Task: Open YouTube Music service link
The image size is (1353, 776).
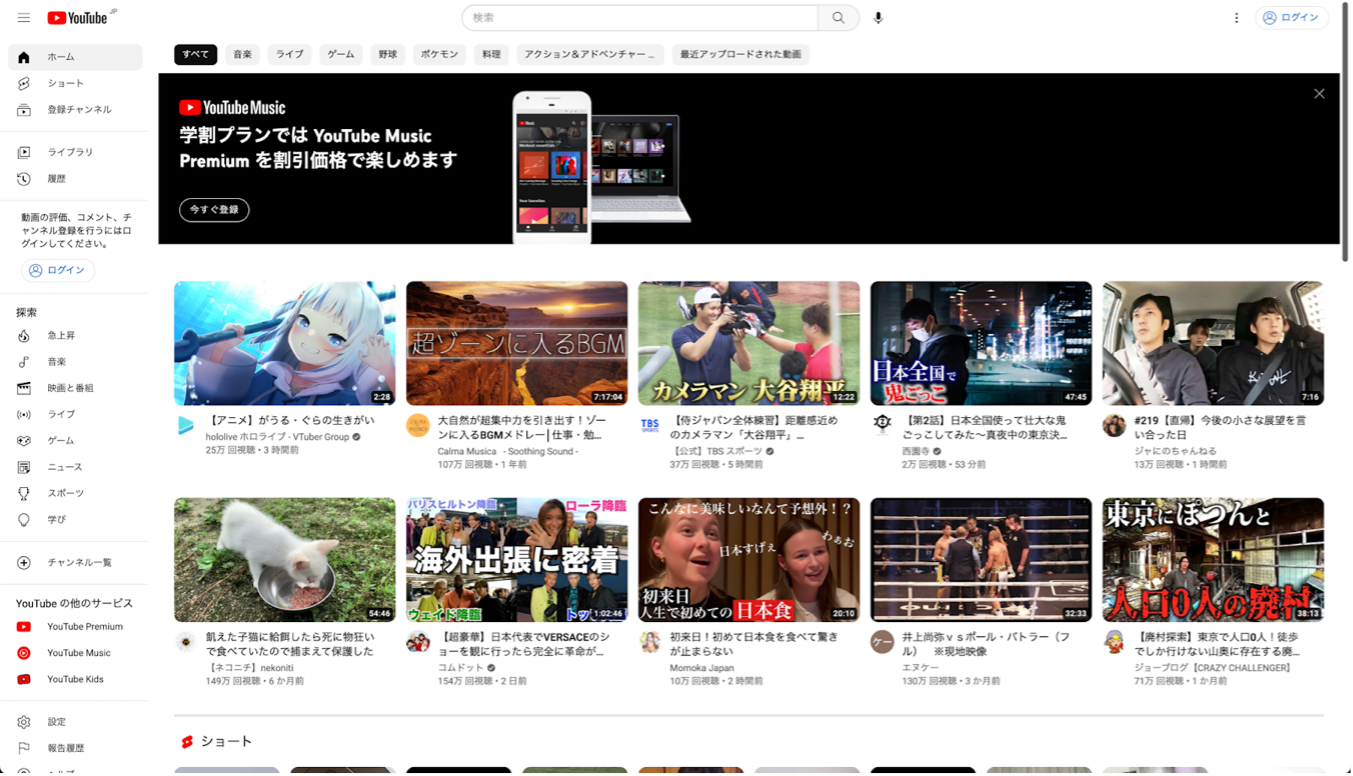Action: click(x=78, y=653)
